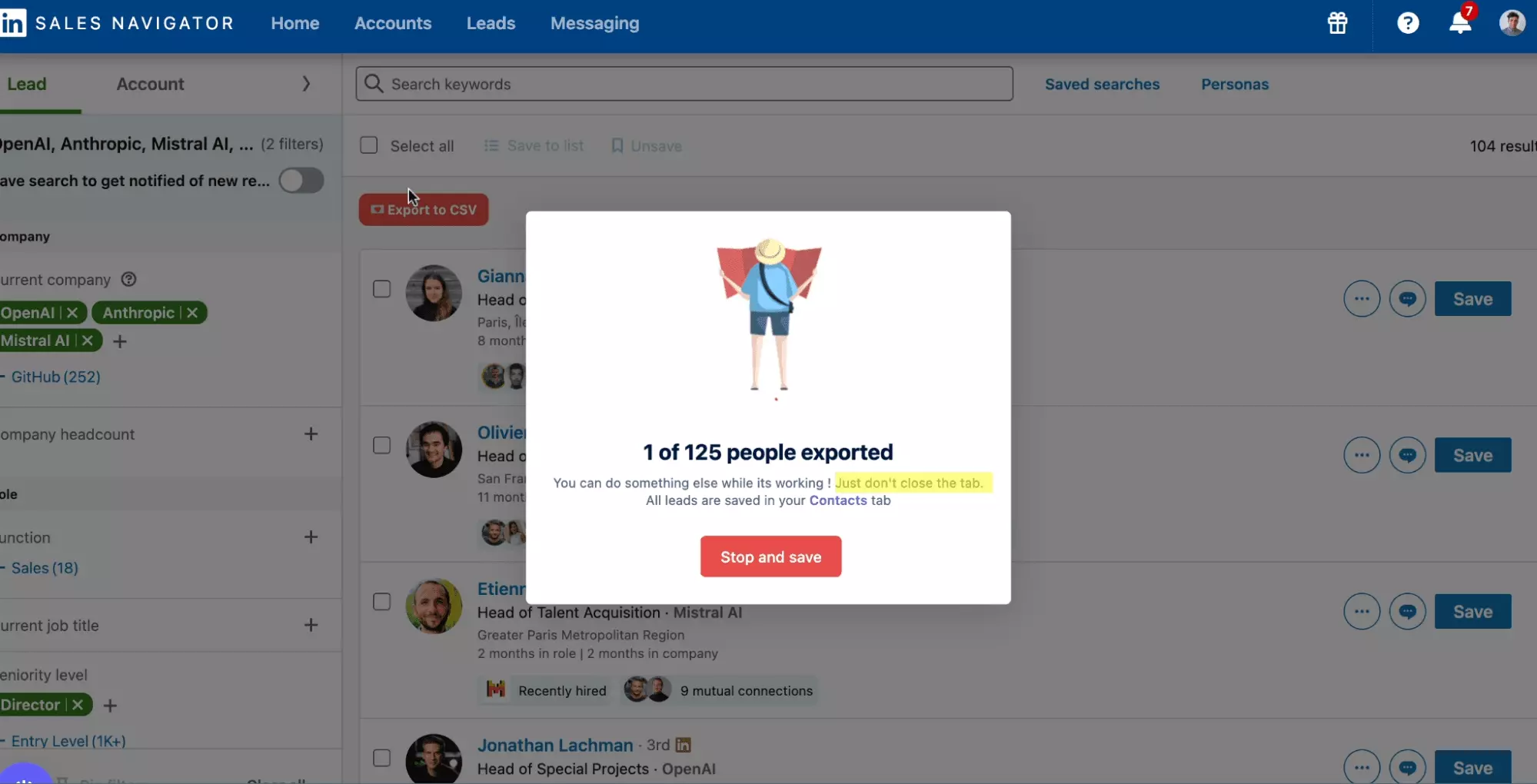This screenshot has height=784, width=1537.
Task: Open the Leads menu
Action: (491, 23)
